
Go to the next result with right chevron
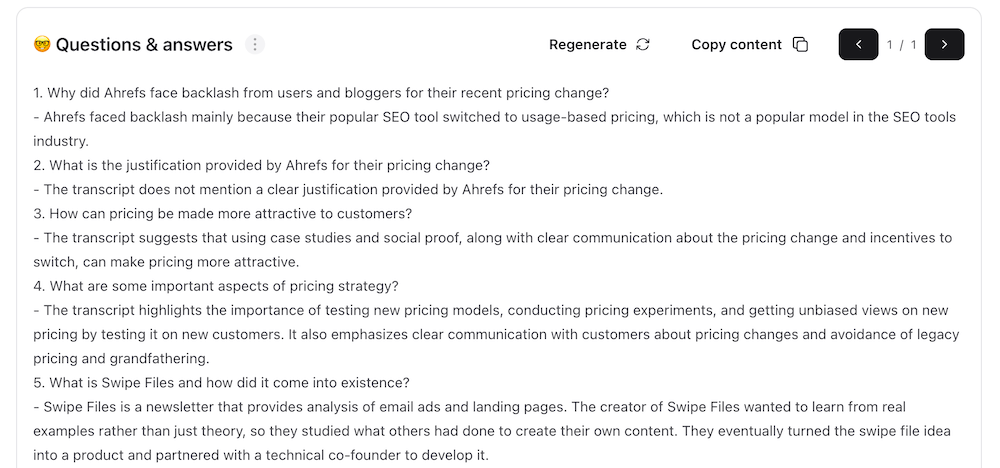pyautogui.click(x=944, y=45)
